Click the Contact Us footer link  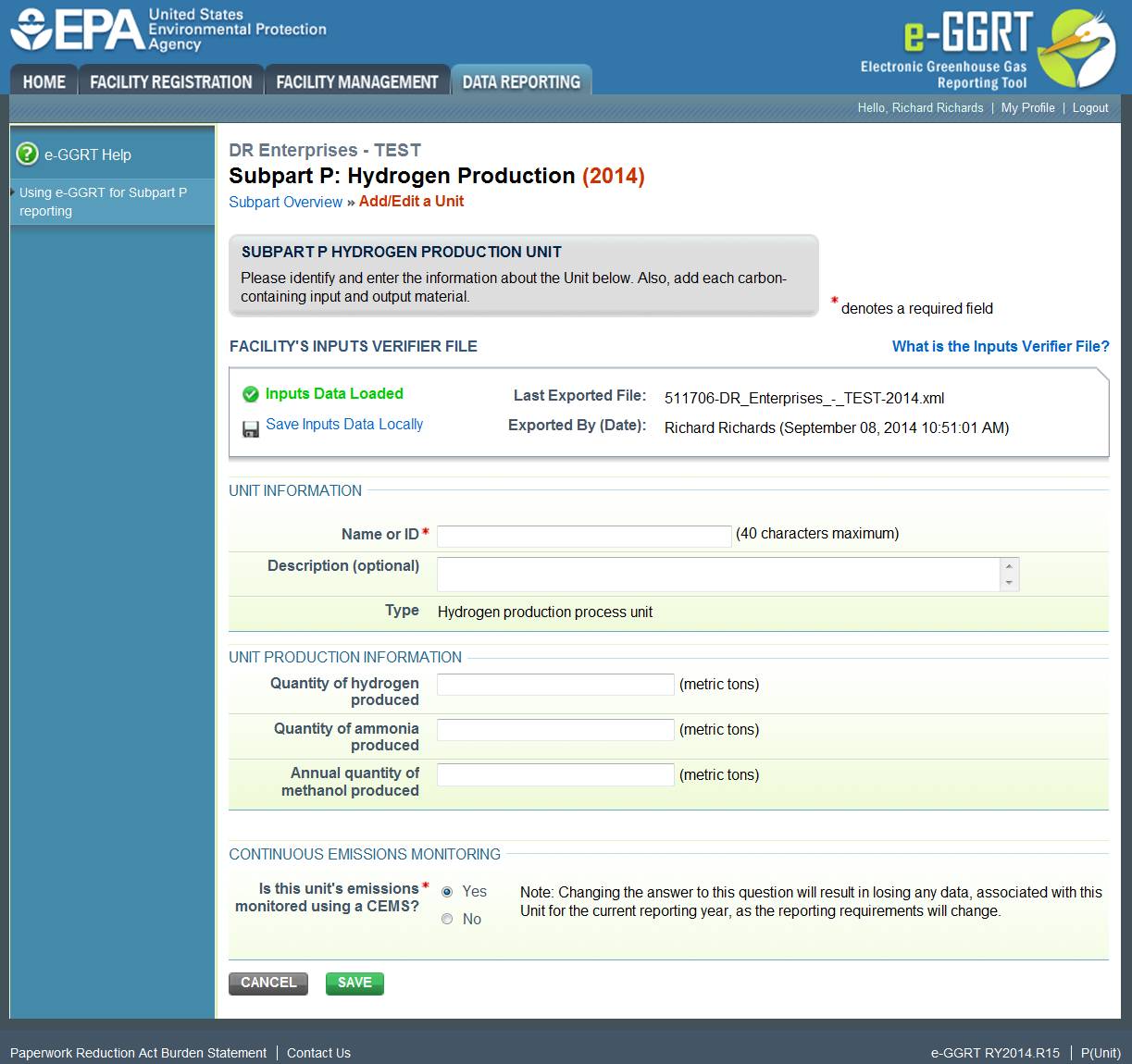(x=318, y=1053)
